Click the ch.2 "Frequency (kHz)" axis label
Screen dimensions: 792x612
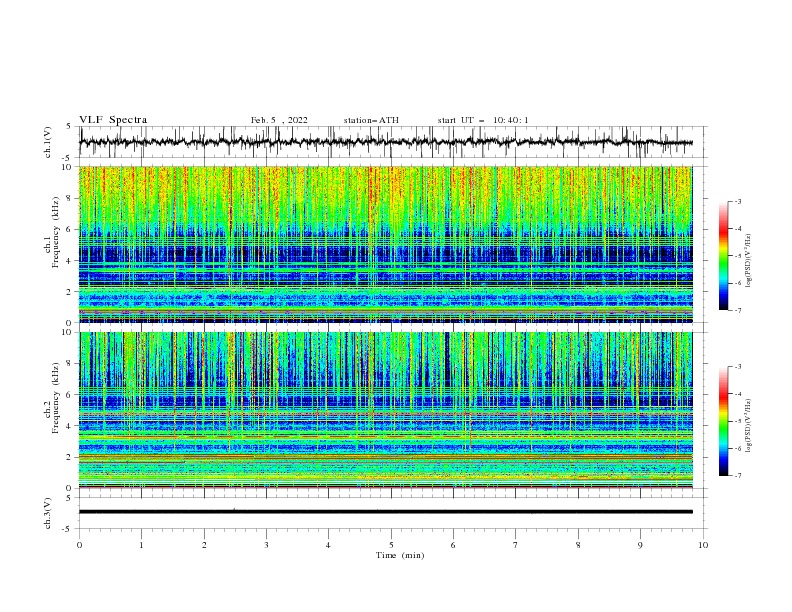(x=56, y=398)
